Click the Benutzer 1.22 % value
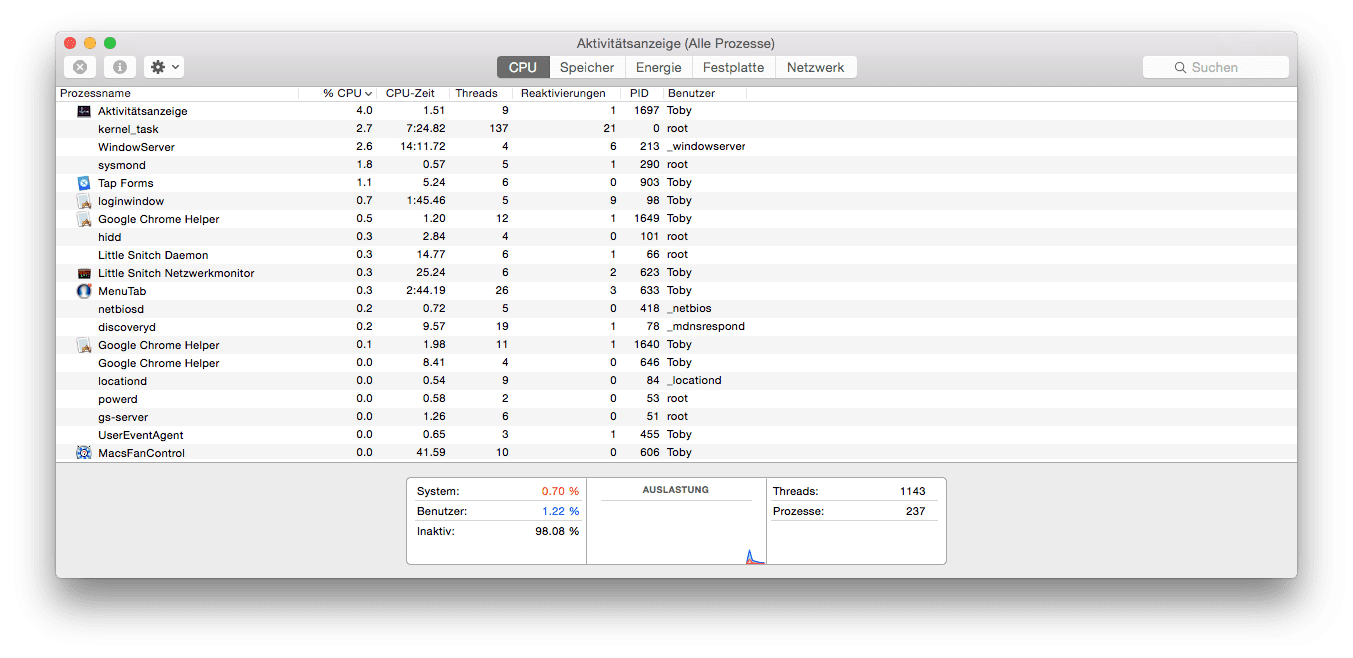The image size is (1353, 658). point(560,511)
